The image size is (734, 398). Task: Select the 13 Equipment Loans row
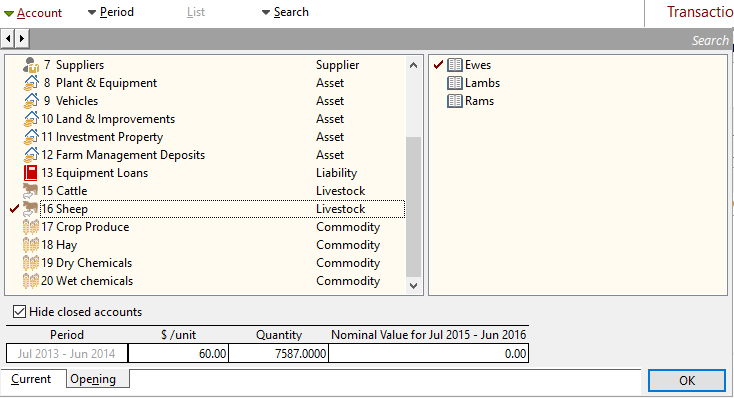point(213,173)
